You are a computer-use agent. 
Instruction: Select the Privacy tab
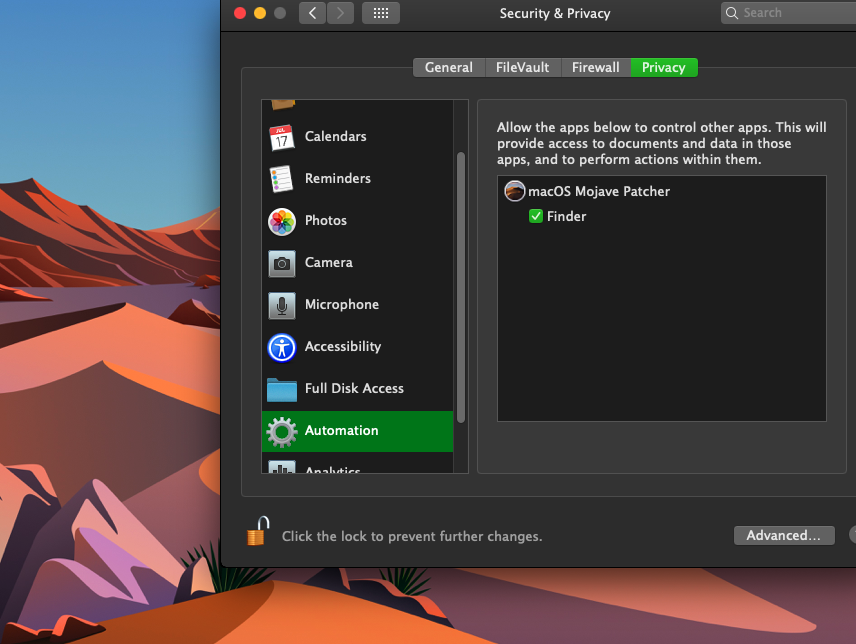pyautogui.click(x=663, y=68)
